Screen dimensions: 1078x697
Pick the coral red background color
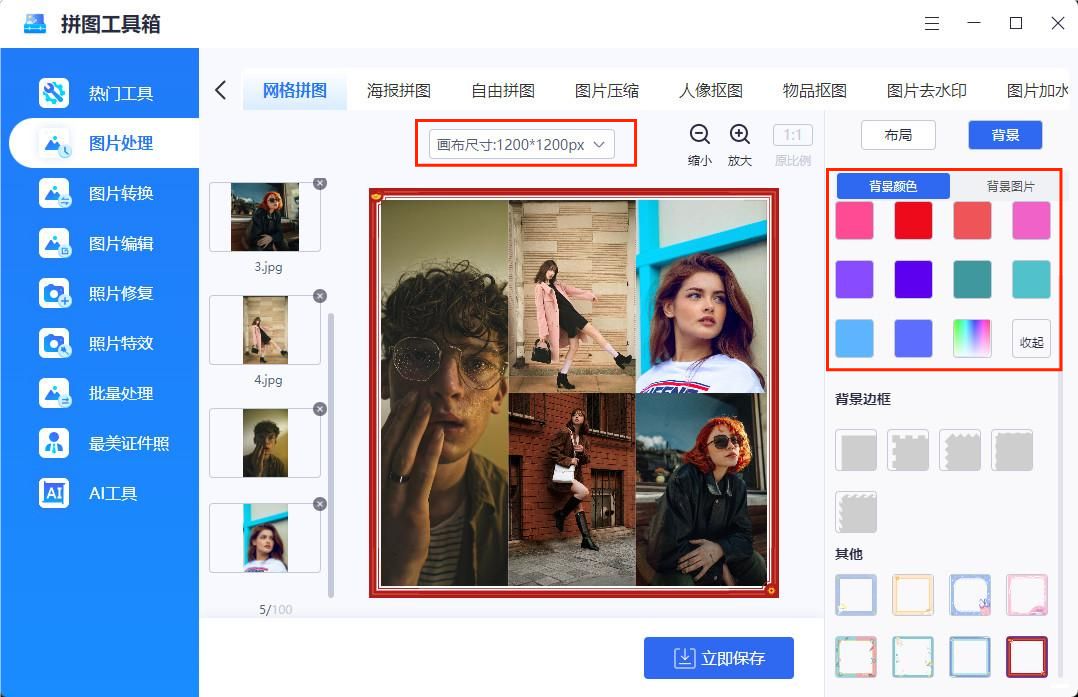click(972, 220)
